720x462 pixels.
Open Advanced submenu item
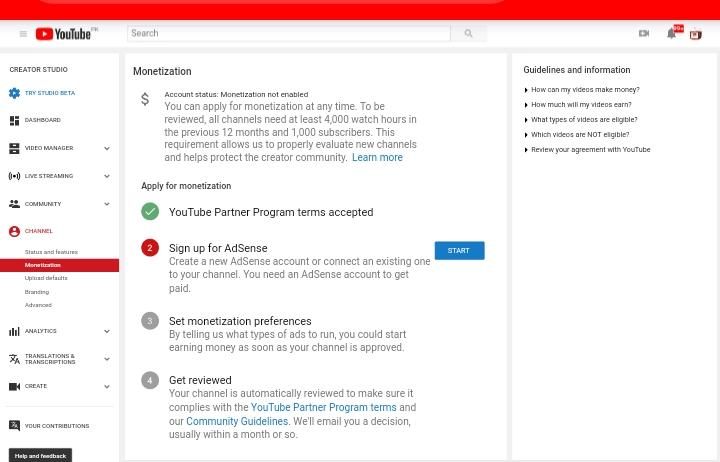(38, 305)
